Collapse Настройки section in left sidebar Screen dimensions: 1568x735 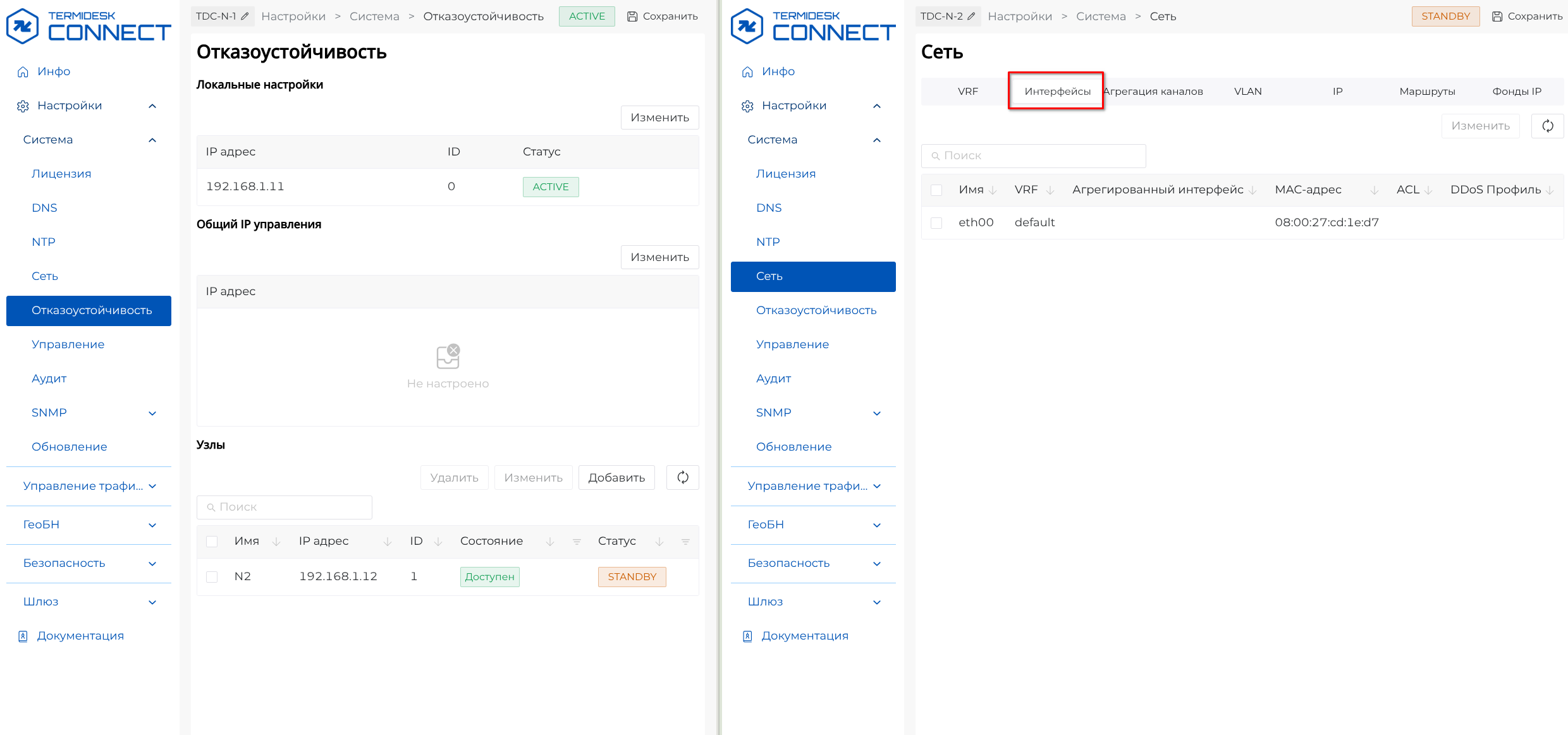point(152,106)
